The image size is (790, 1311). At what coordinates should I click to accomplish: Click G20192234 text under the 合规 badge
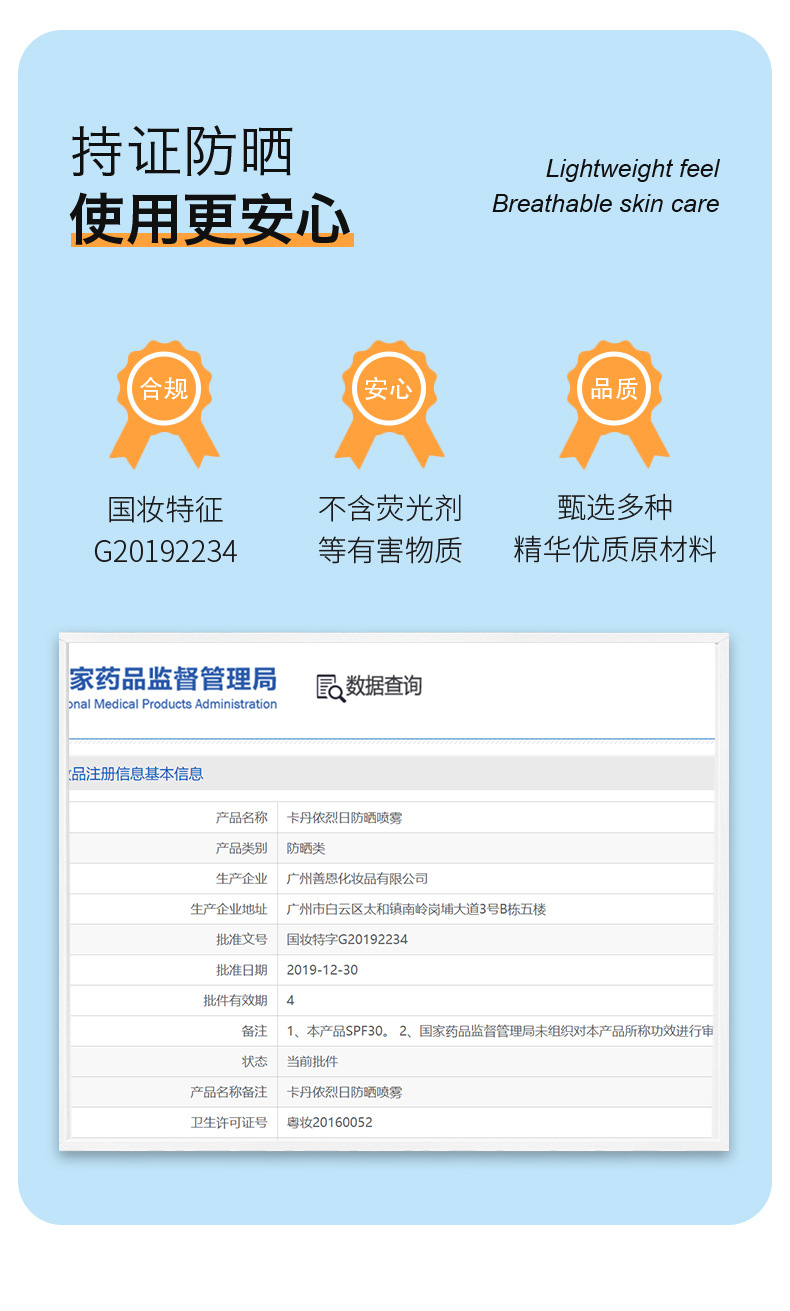[165, 551]
